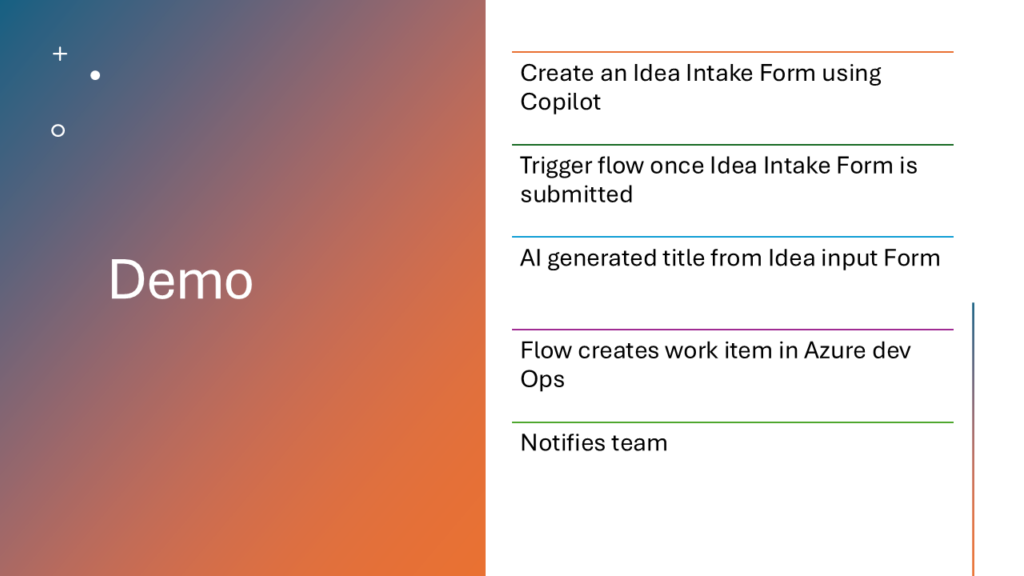This screenshot has width=1024, height=576.
Task: Select the dark green line above "Trigger flow"
Action: [x=732, y=145]
